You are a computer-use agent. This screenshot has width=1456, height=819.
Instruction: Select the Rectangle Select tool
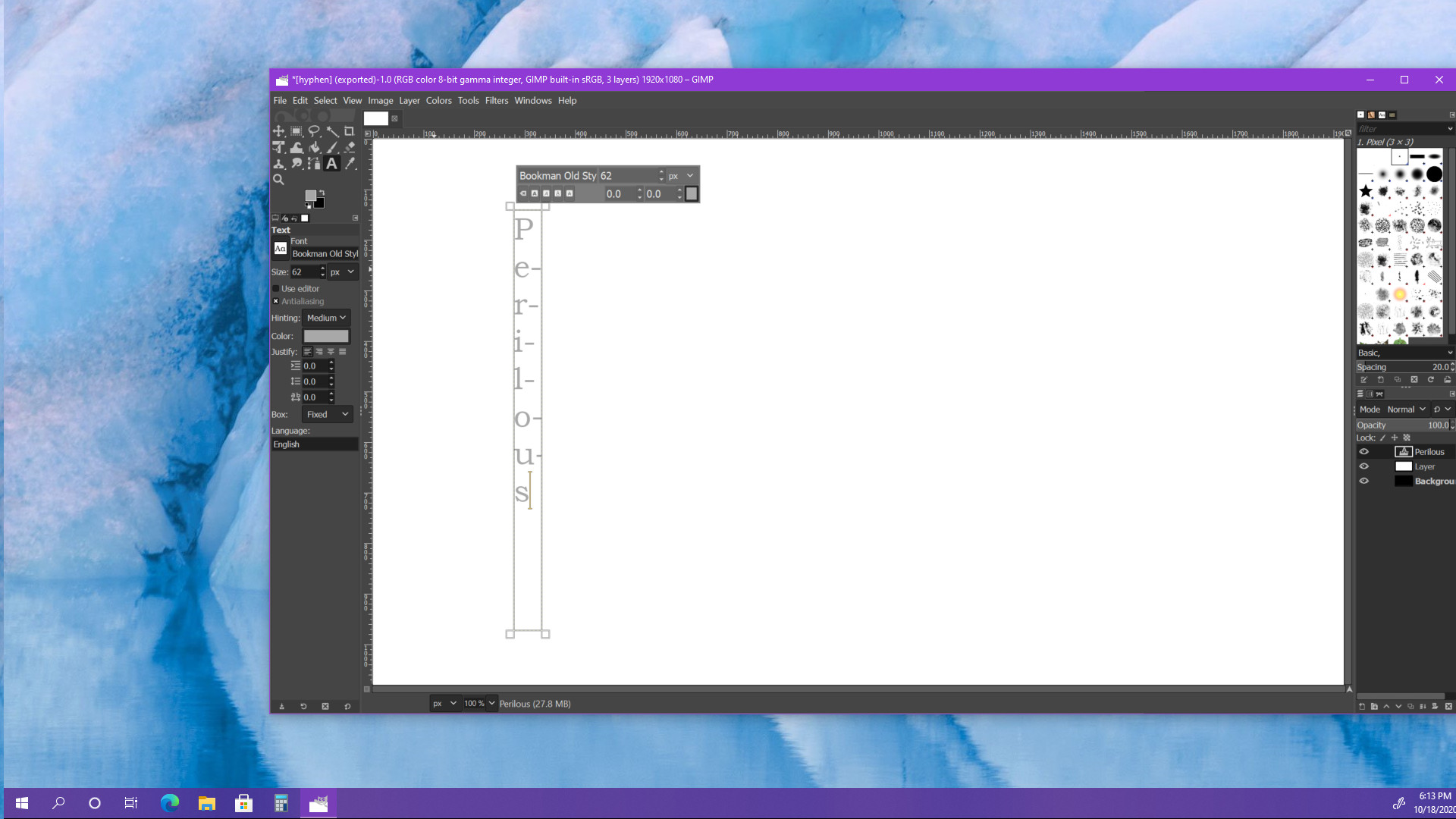(x=297, y=131)
